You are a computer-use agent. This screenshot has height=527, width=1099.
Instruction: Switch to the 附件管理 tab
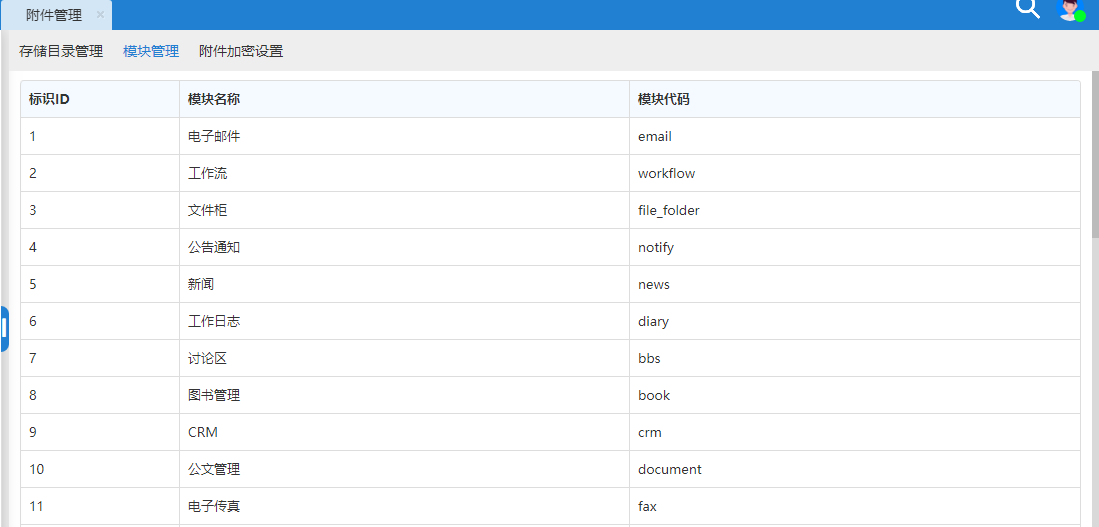[x=54, y=15]
